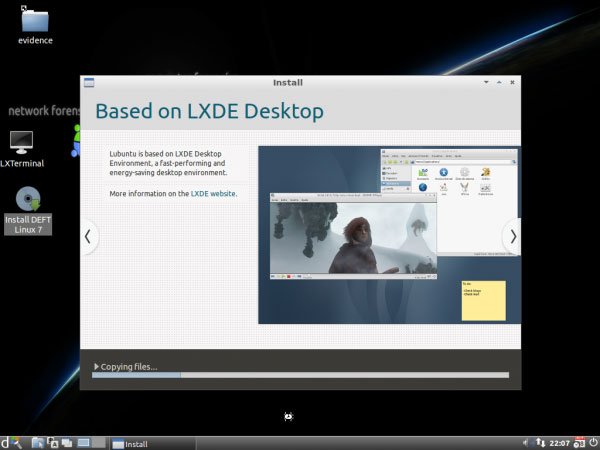Click the Install window menu icon in title bar
The height and width of the screenshot is (450, 600).
point(89,82)
